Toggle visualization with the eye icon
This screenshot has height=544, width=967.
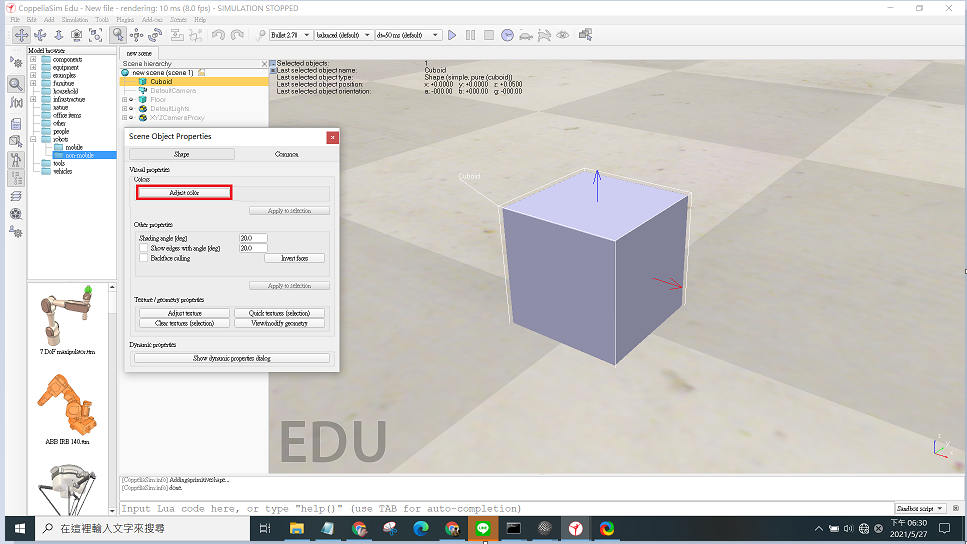562,35
